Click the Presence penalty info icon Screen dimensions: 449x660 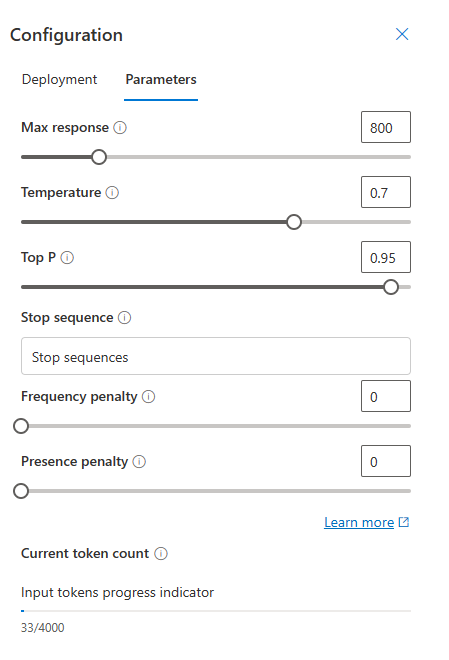[139, 462]
